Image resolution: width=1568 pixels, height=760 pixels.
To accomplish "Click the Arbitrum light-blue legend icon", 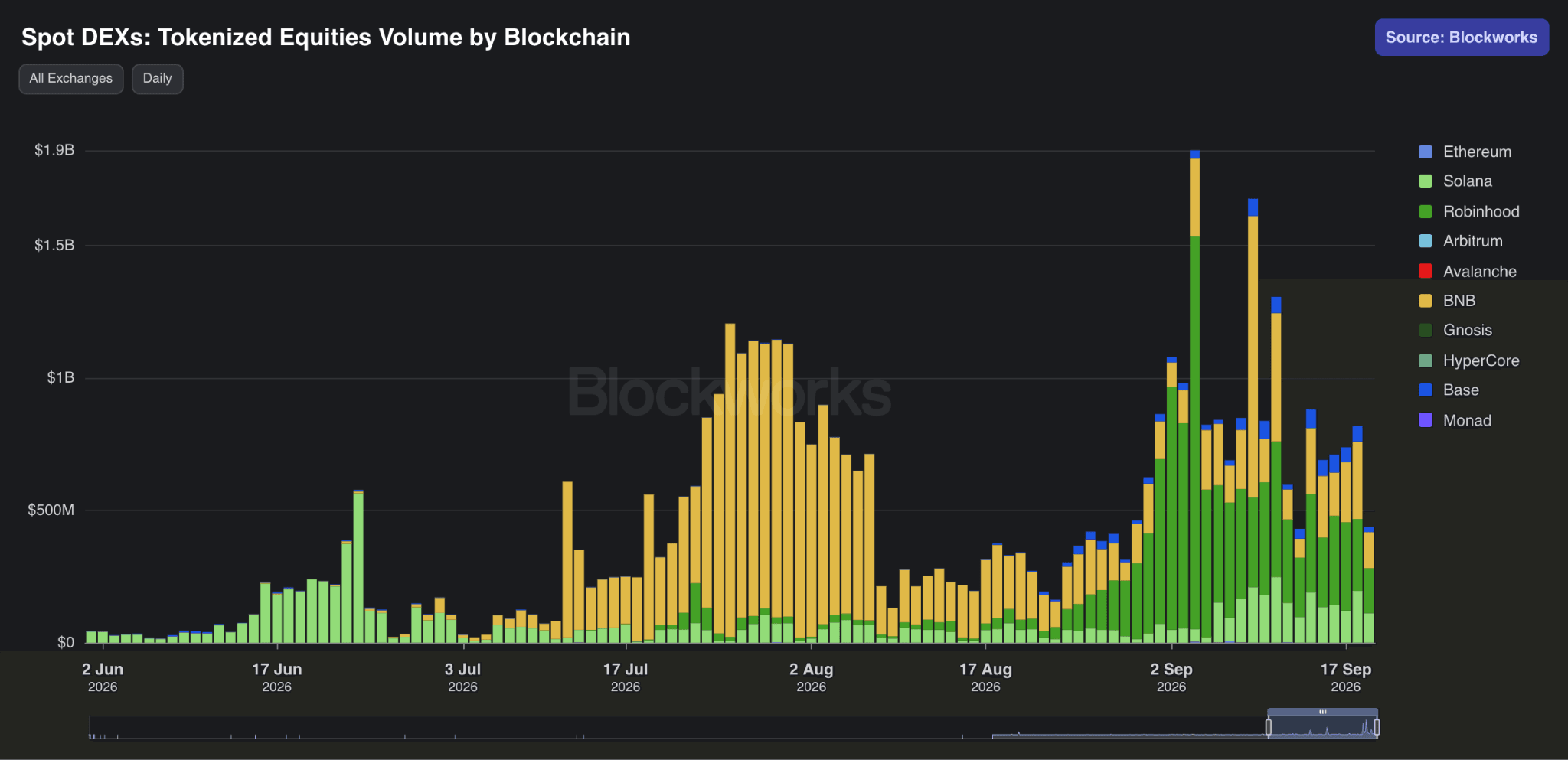I will (1426, 241).
